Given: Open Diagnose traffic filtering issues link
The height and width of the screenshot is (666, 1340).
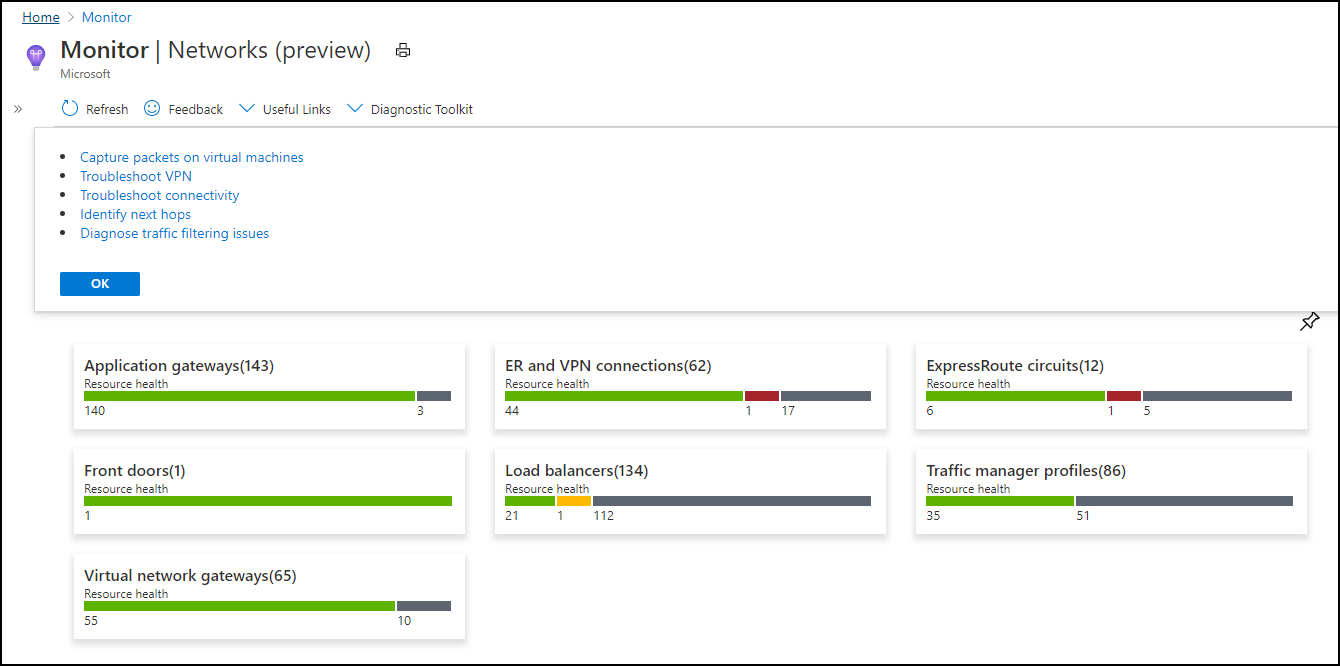Looking at the screenshot, I should (x=174, y=233).
